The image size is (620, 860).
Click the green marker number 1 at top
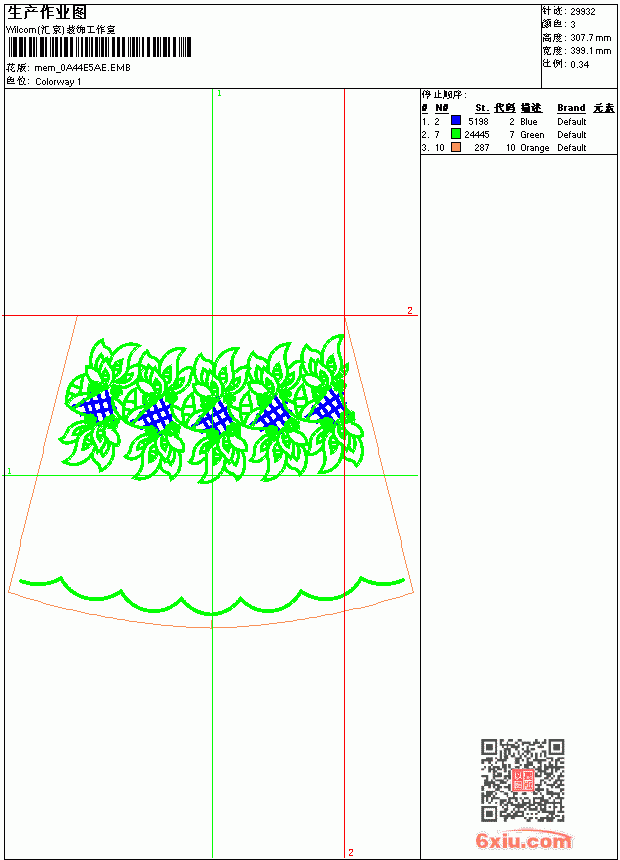219,93
